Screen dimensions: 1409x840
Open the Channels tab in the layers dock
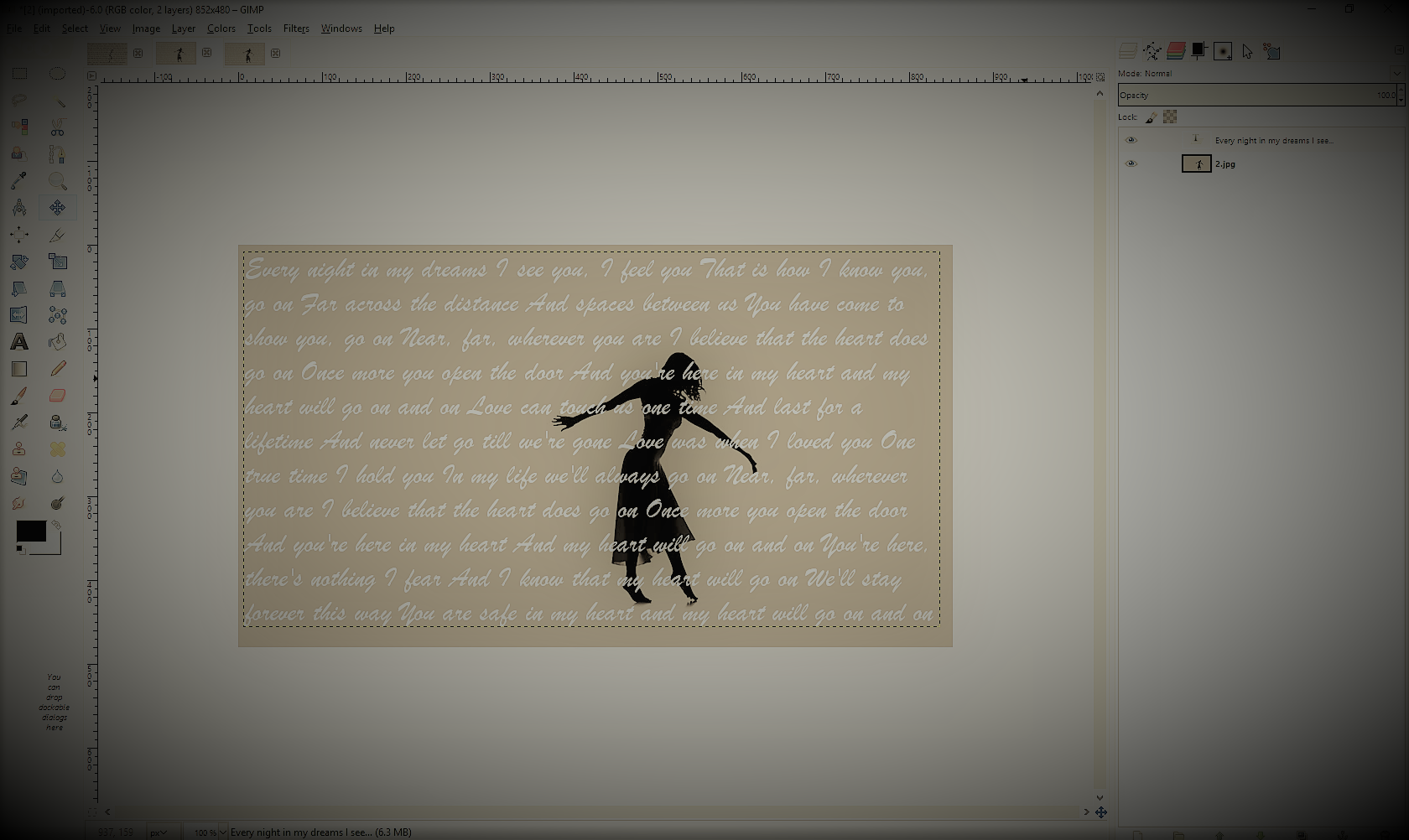point(1175,52)
